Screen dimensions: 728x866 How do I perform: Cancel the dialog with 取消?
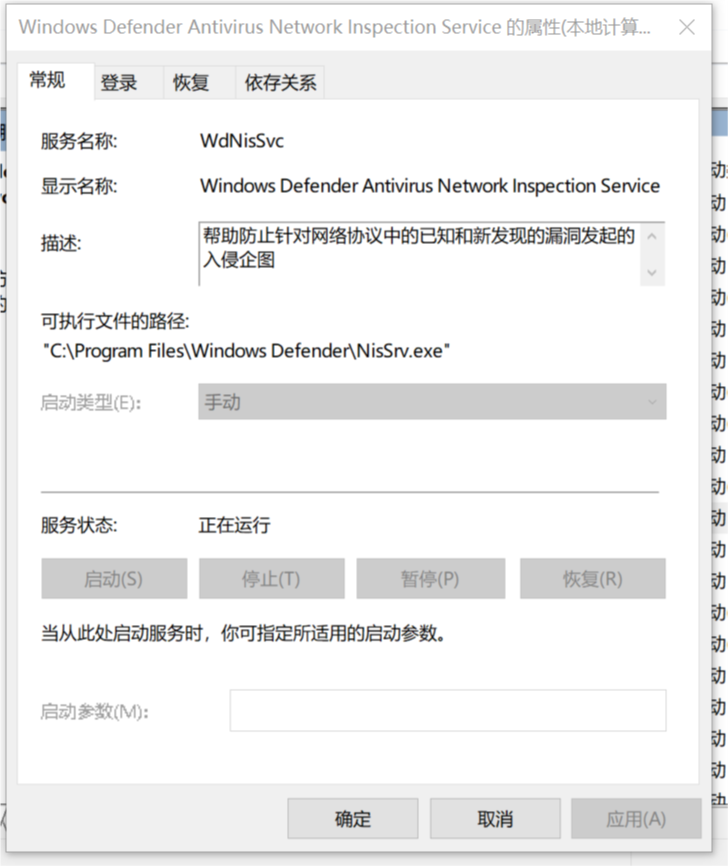pyautogui.click(x=495, y=819)
